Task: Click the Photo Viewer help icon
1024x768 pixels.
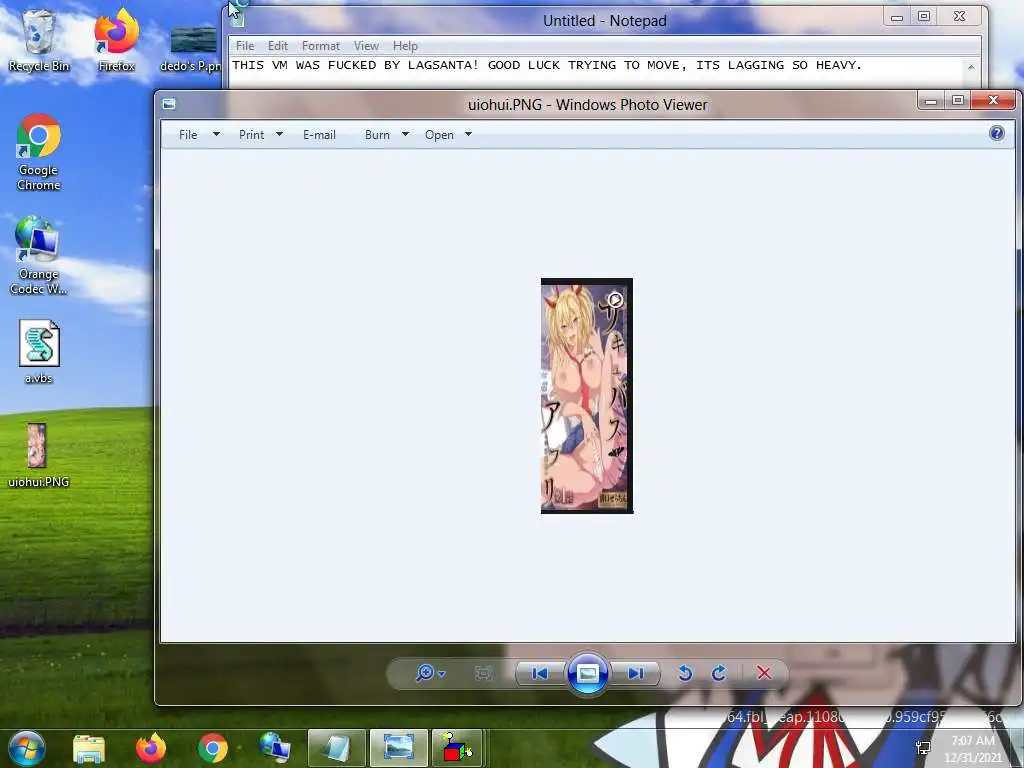Action: [997, 134]
